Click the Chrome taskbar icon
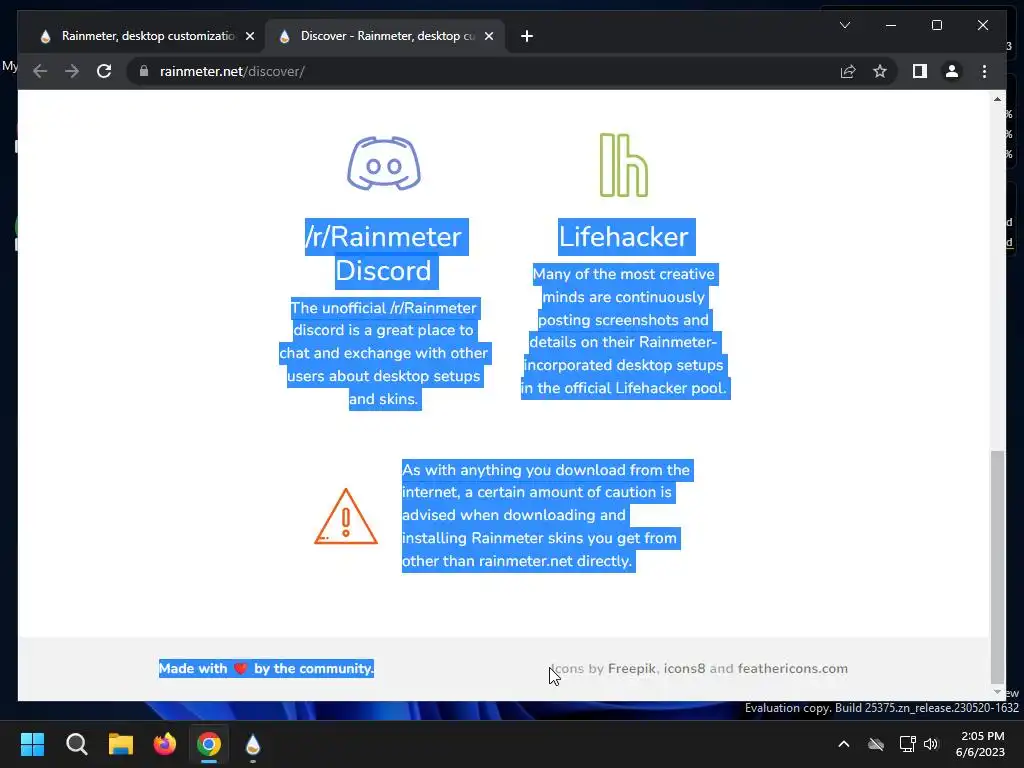This screenshot has height=768, width=1024. (209, 744)
